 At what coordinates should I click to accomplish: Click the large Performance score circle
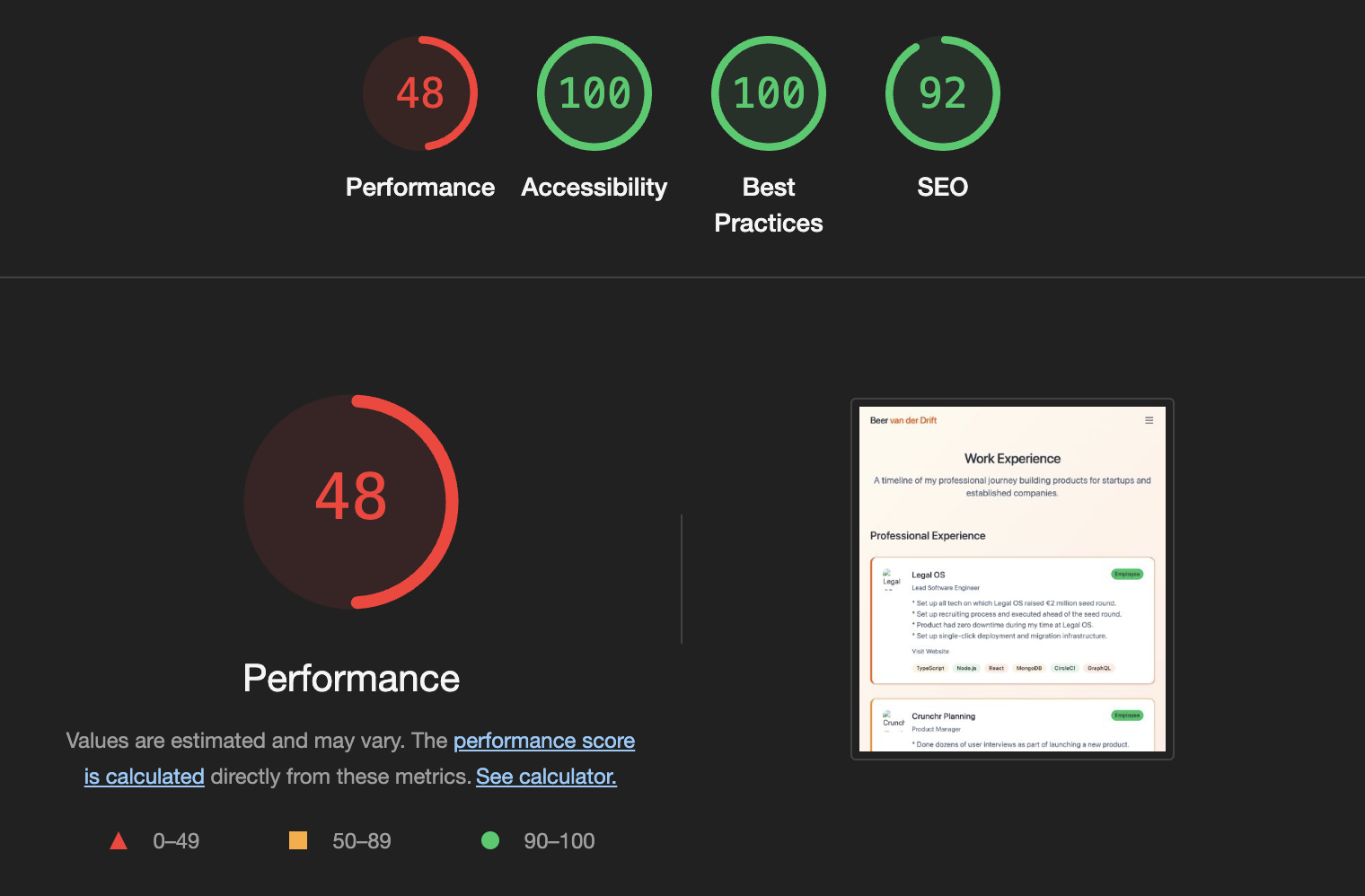coord(351,501)
